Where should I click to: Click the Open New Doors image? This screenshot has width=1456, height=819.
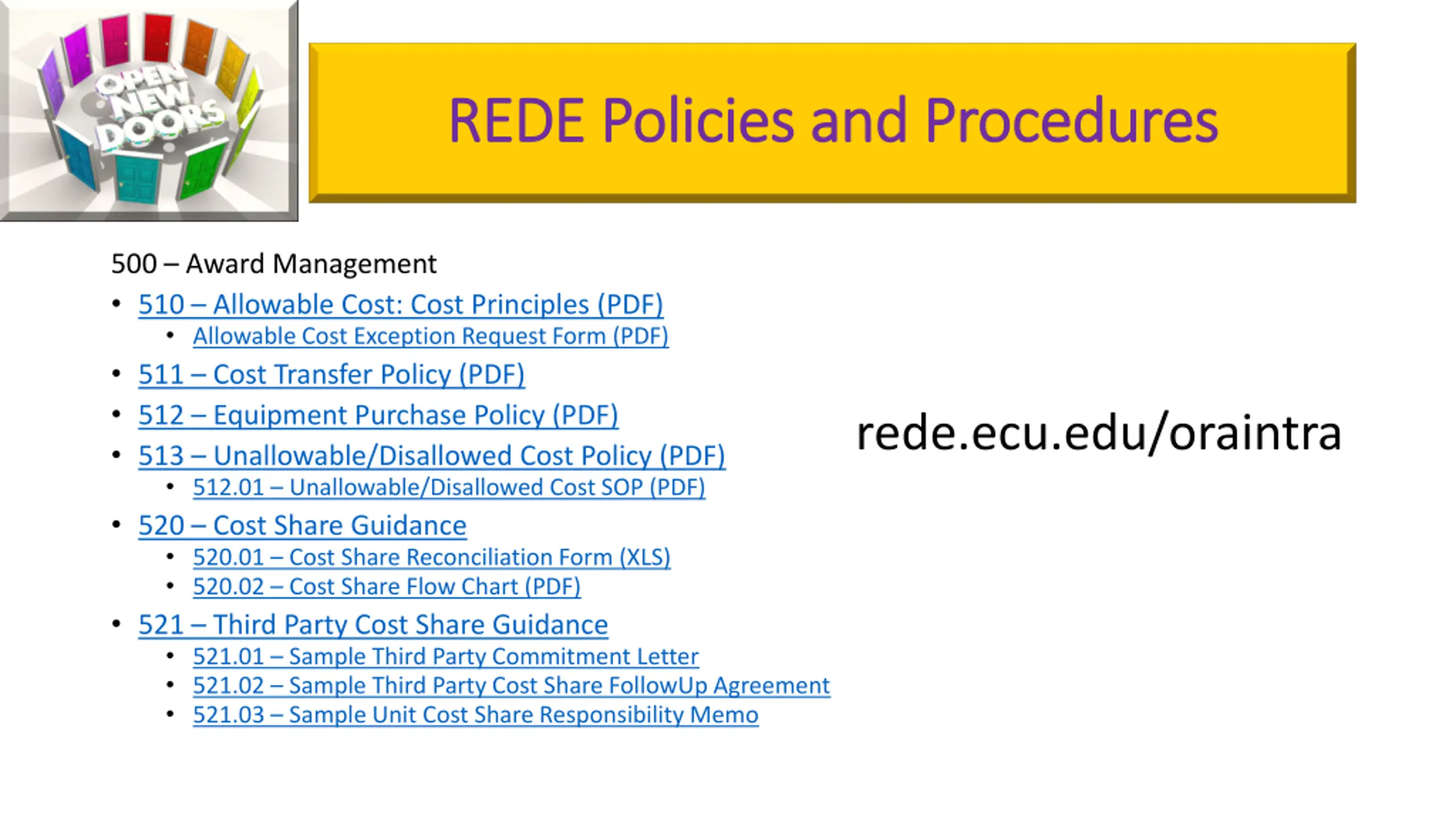point(149,110)
